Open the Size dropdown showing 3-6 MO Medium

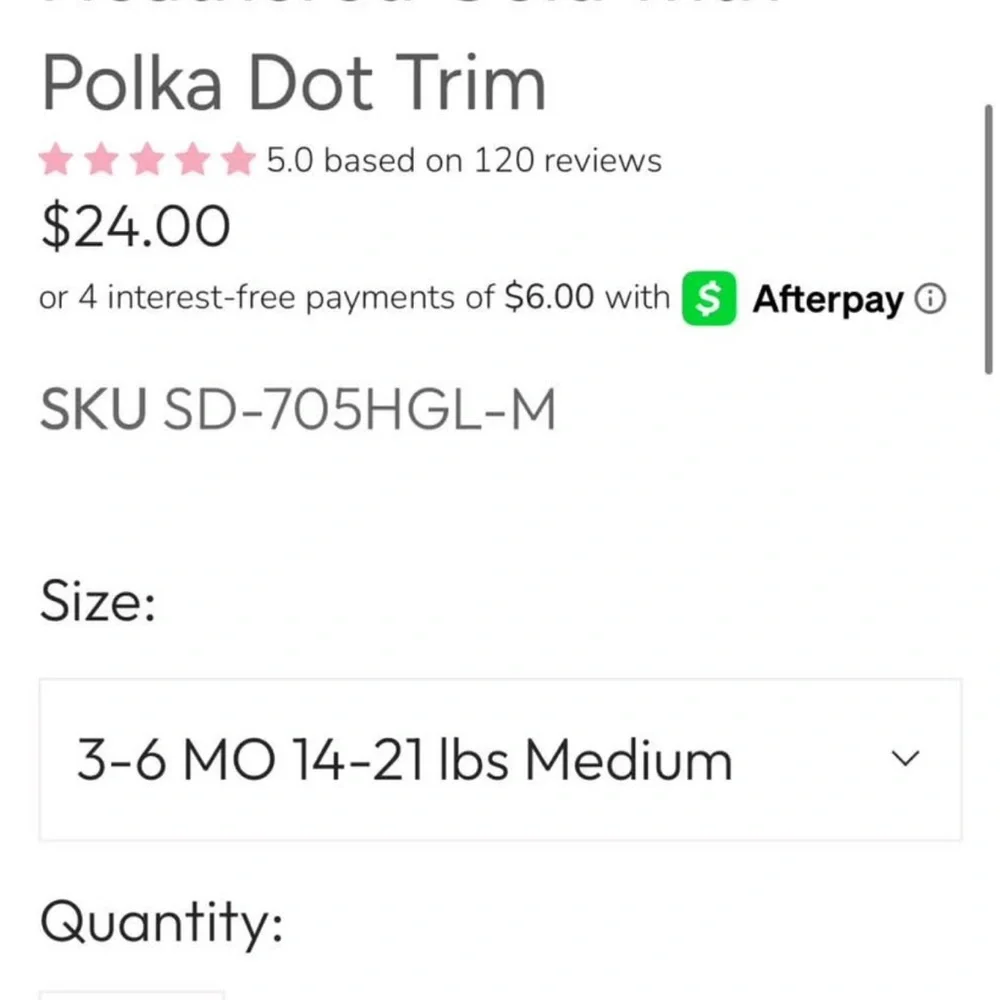(x=500, y=760)
